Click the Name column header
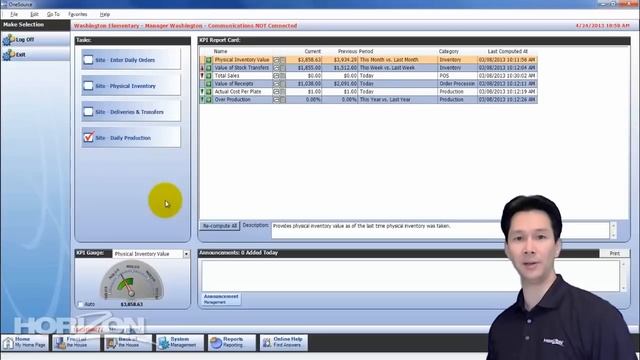Image resolution: width=640 pixels, height=360 pixels. (x=220, y=51)
